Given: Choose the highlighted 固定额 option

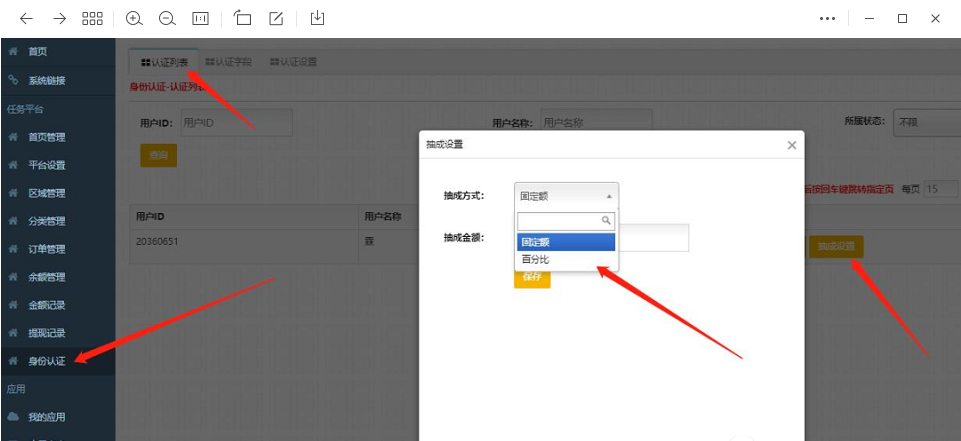Looking at the screenshot, I should click(566, 241).
